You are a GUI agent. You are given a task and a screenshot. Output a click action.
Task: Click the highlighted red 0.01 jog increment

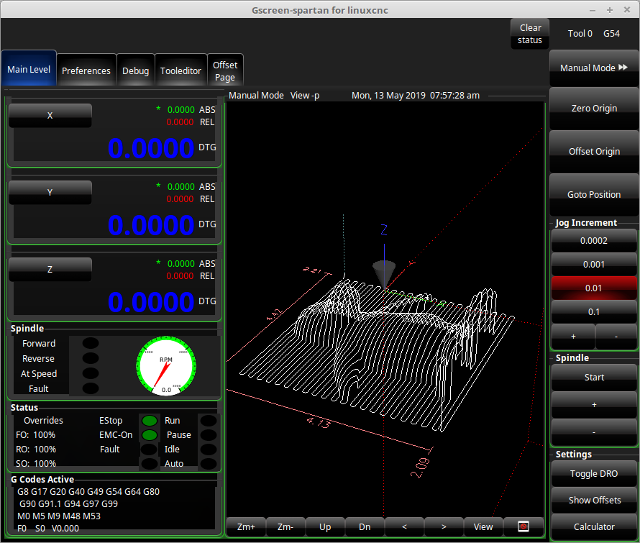pos(594,288)
